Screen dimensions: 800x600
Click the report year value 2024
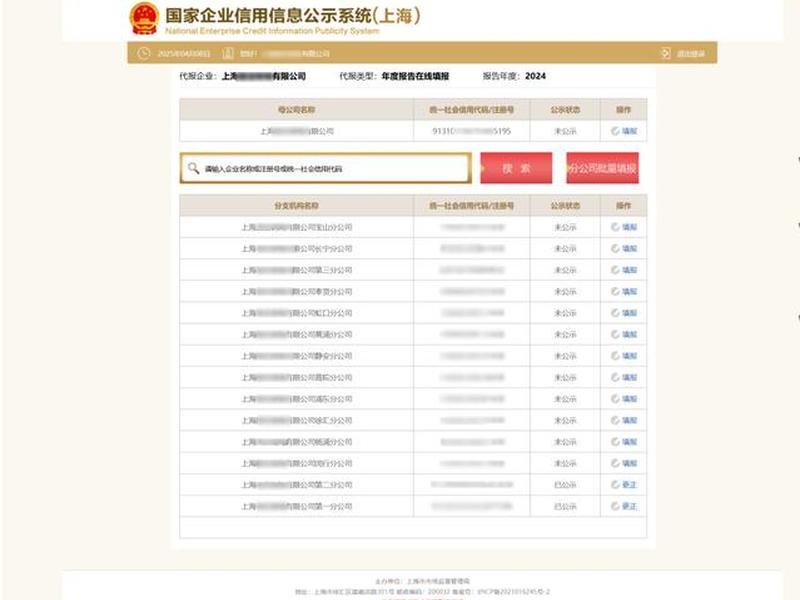(x=535, y=76)
